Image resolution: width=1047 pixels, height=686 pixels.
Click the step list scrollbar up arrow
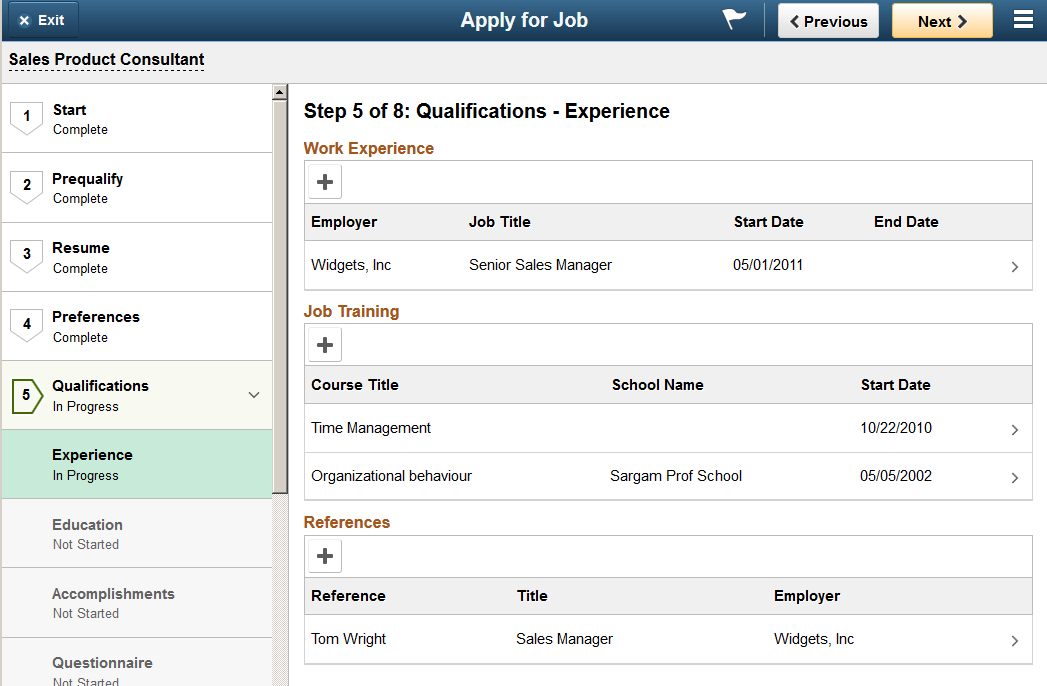(x=280, y=92)
